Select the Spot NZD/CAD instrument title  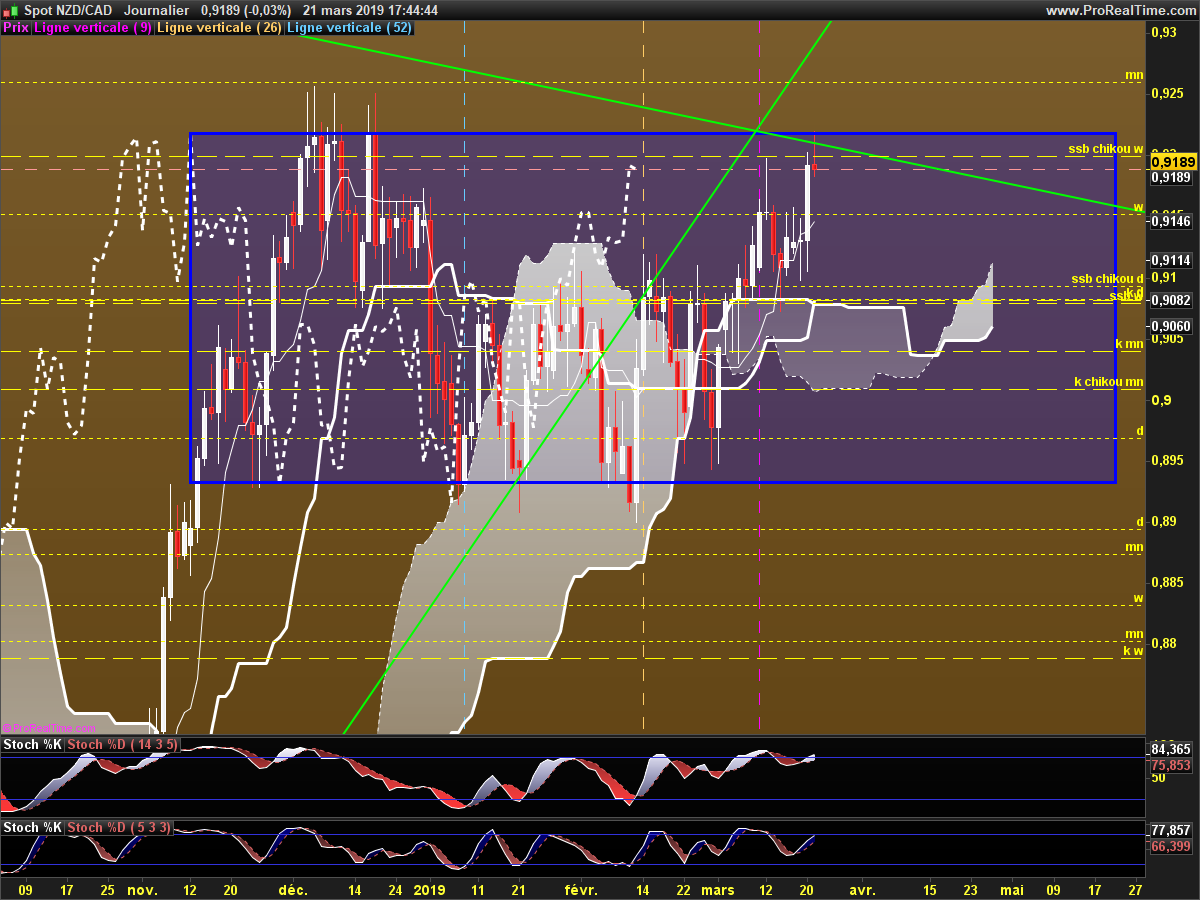click(70, 10)
